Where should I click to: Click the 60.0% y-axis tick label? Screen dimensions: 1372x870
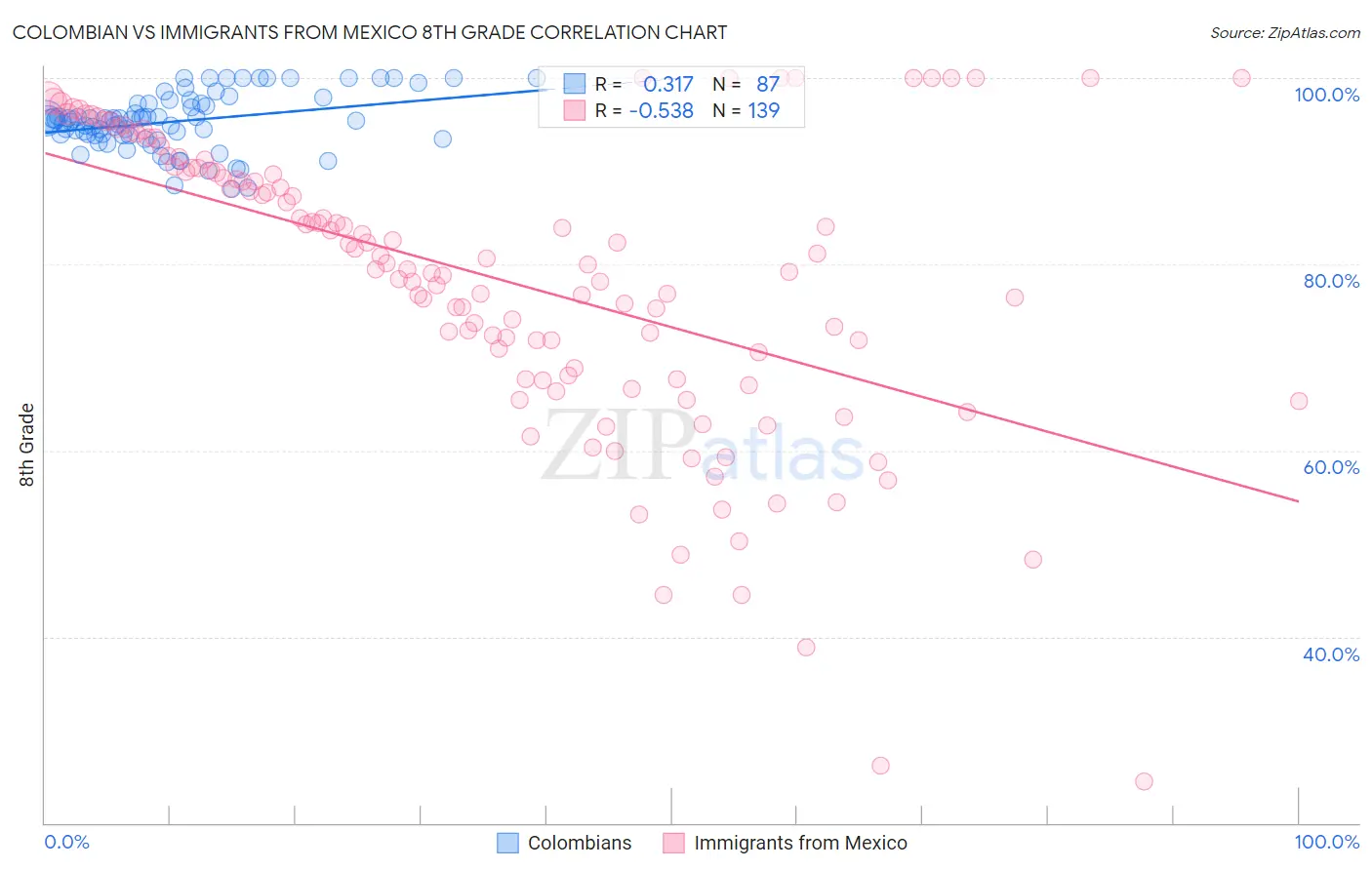click(x=1331, y=467)
